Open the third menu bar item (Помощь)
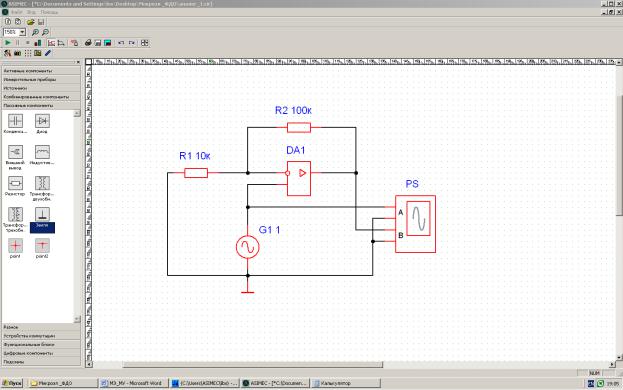Image resolution: width=623 pixels, height=390 pixels. pos(49,12)
